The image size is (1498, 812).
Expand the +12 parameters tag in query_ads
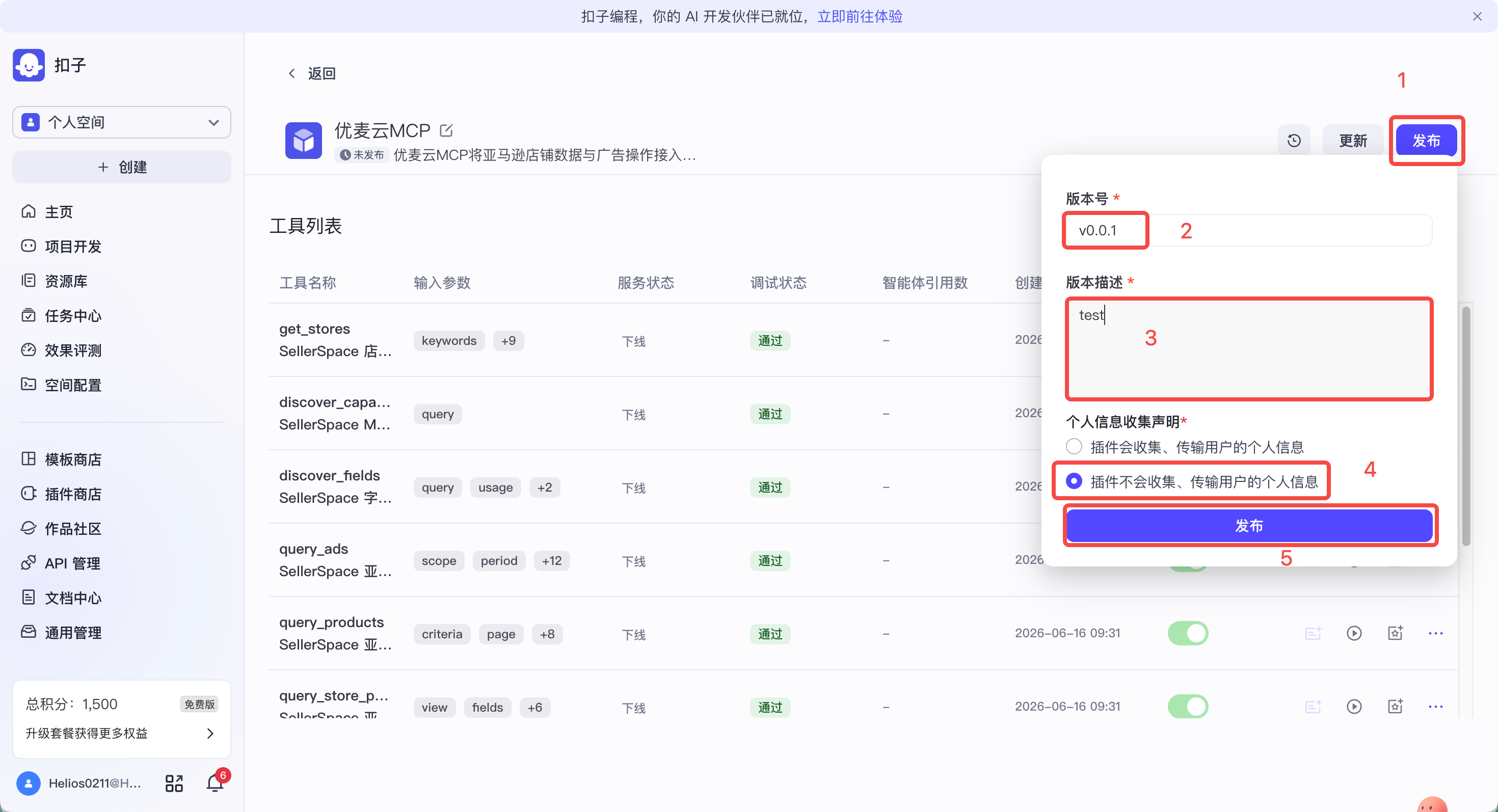click(x=551, y=561)
